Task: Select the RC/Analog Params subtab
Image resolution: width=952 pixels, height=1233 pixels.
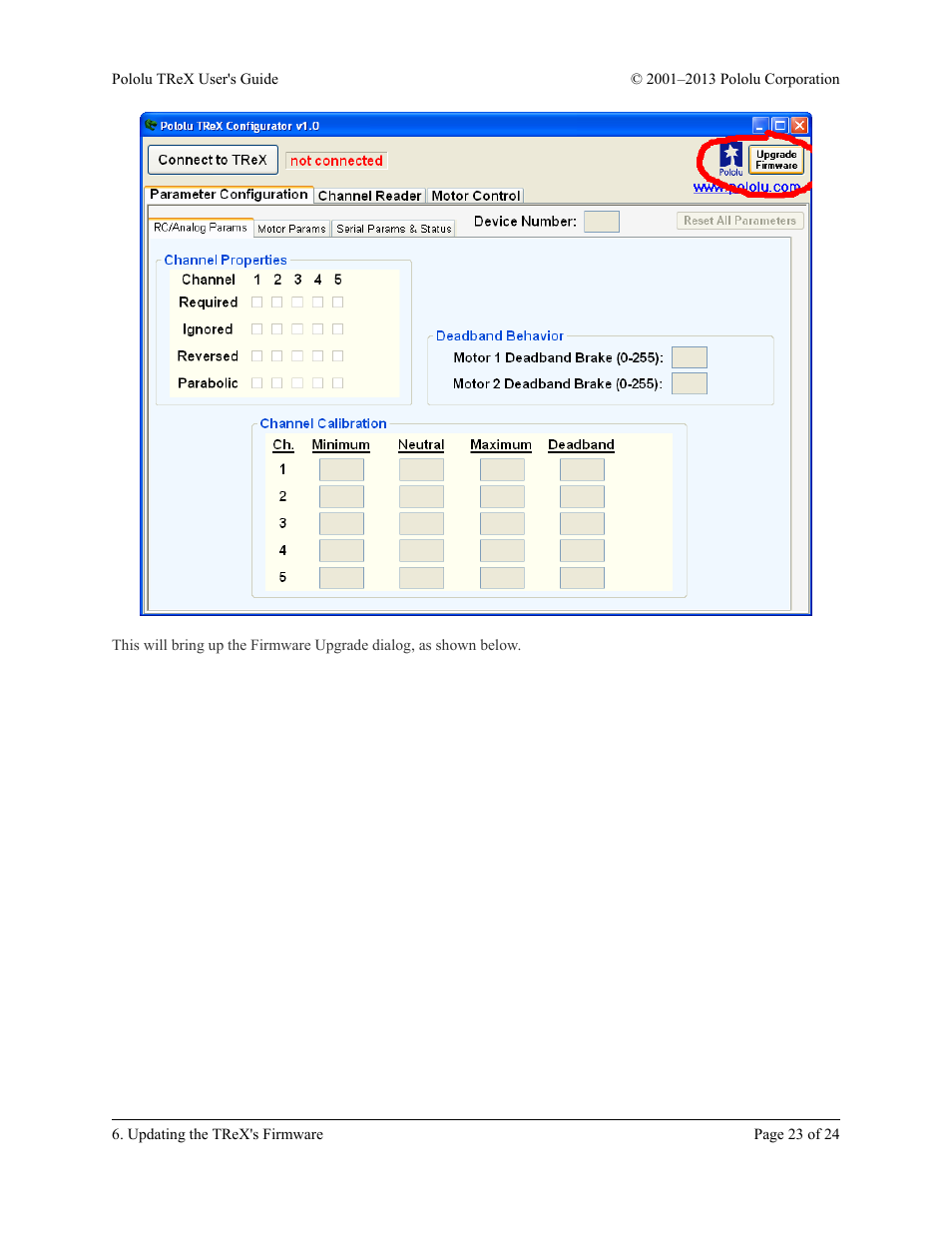Action: pos(200,228)
